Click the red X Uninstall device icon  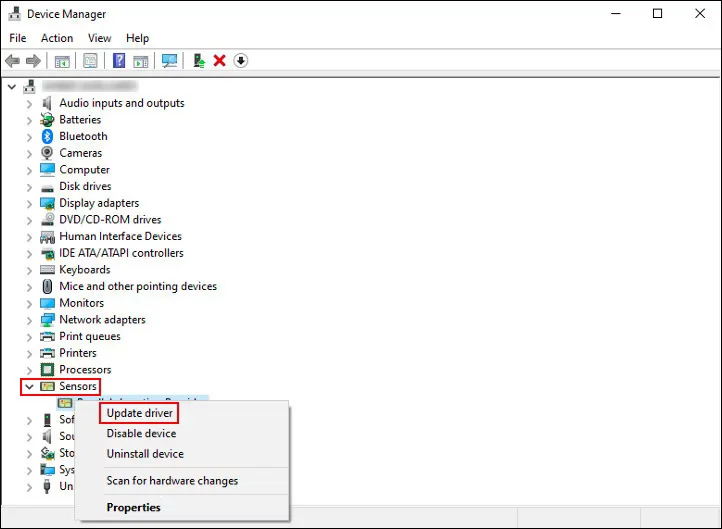pyautogui.click(x=219, y=61)
